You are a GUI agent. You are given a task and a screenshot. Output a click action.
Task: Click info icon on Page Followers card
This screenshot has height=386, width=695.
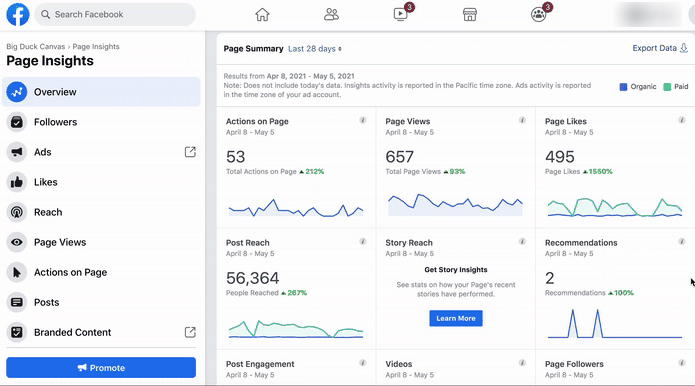pyautogui.click(x=682, y=363)
